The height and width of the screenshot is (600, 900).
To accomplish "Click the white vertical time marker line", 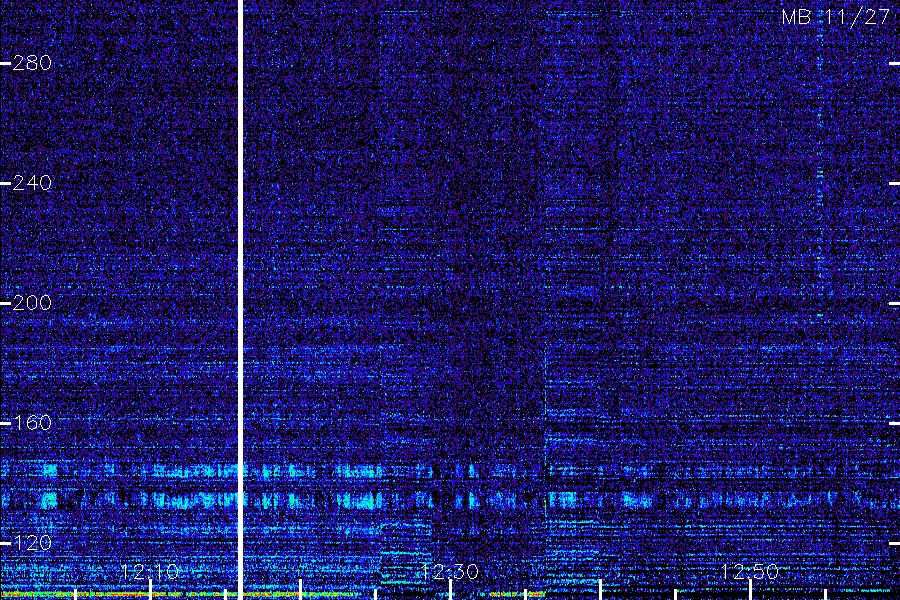I will [240, 300].
